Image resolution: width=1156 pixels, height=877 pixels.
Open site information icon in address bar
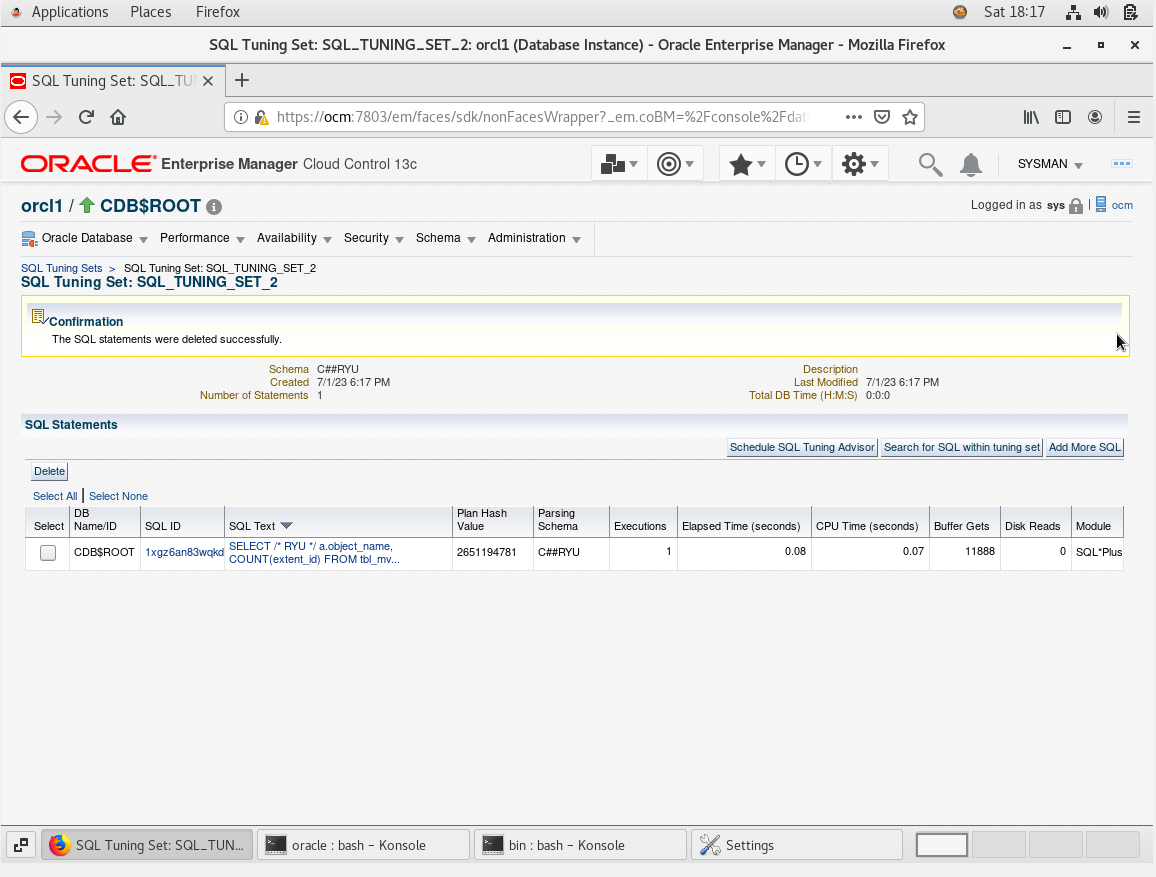[x=240, y=117]
